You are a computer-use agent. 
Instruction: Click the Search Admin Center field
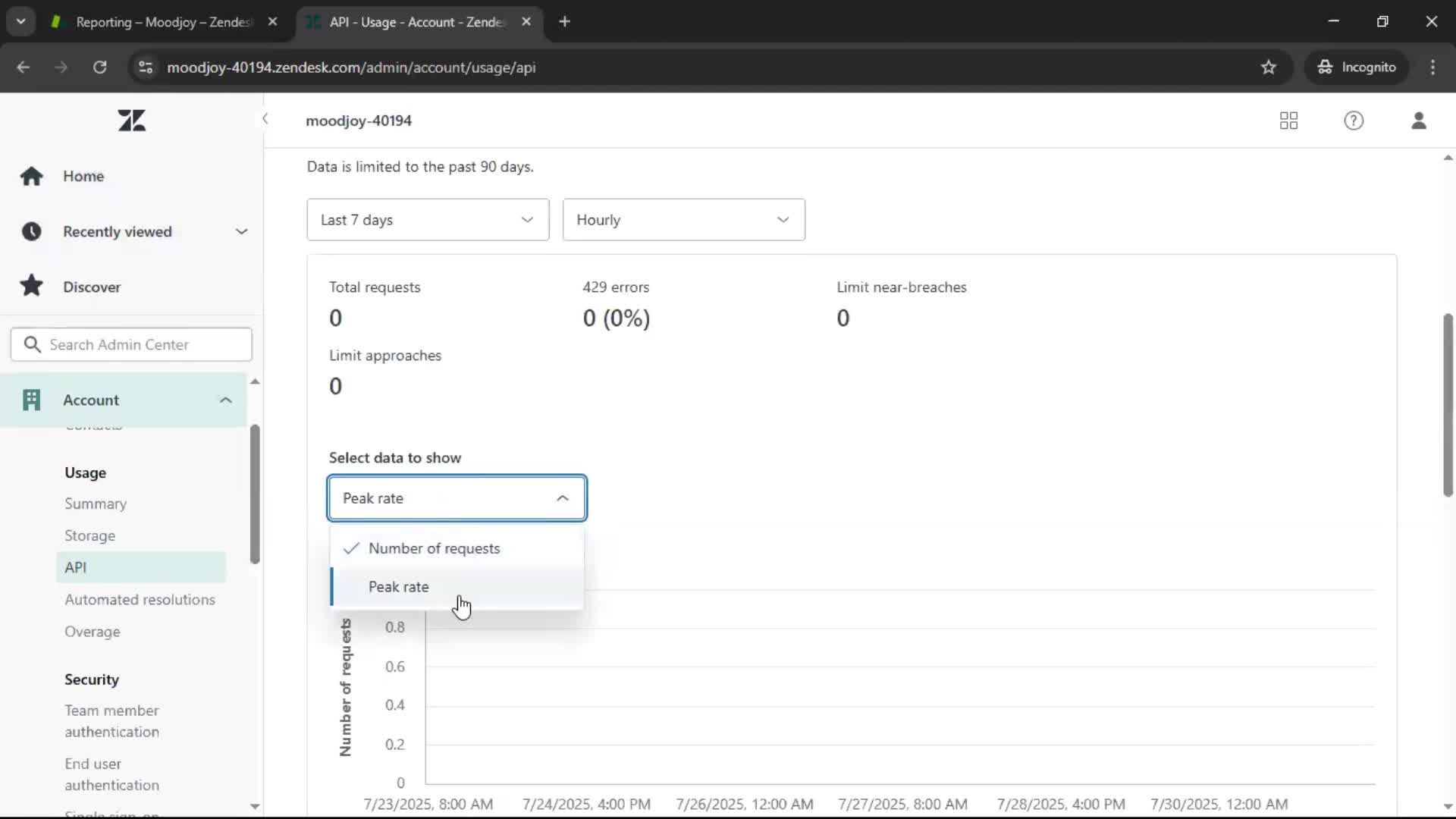pyautogui.click(x=131, y=344)
